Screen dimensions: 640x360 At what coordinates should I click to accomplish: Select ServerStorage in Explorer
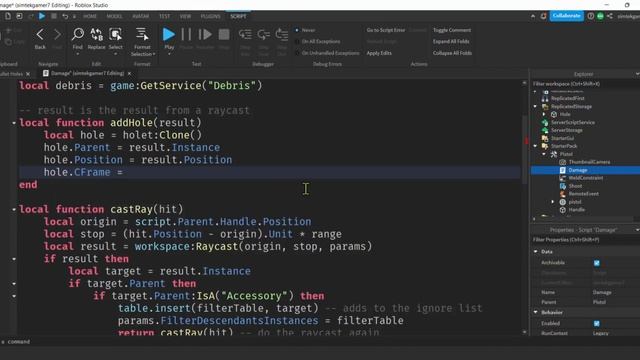click(x=567, y=130)
